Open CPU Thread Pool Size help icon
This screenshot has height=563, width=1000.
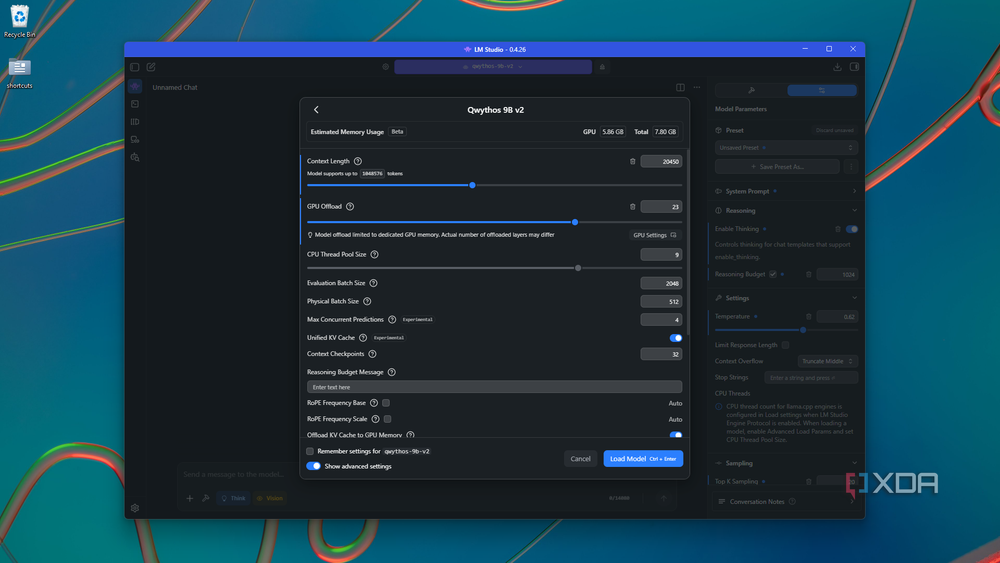pos(375,254)
